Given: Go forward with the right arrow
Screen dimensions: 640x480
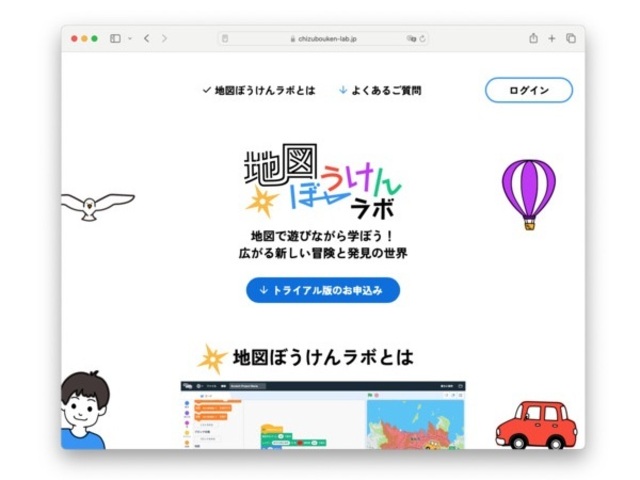Looking at the screenshot, I should coord(164,38).
